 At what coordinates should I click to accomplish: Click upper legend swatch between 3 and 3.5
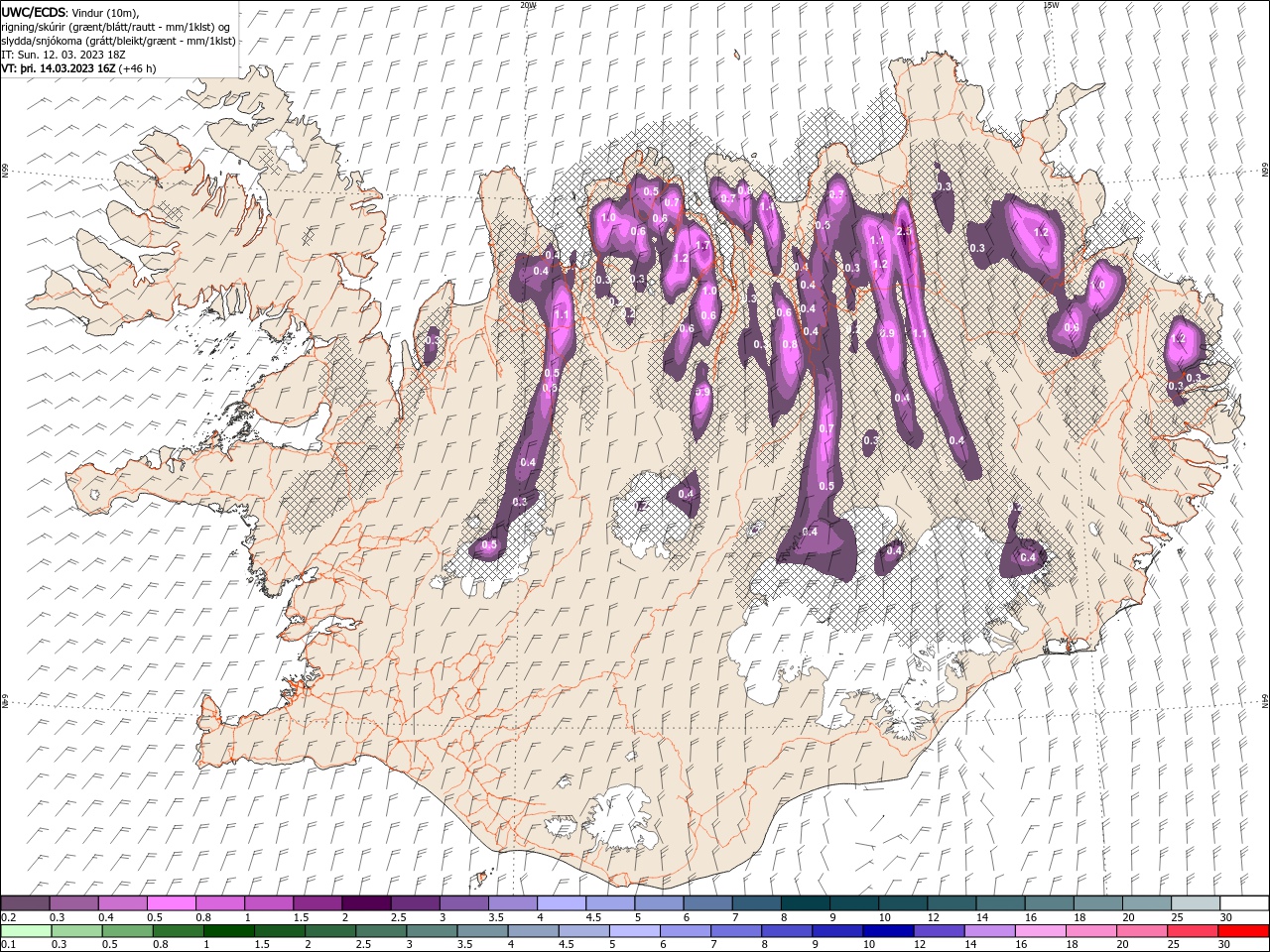click(463, 903)
